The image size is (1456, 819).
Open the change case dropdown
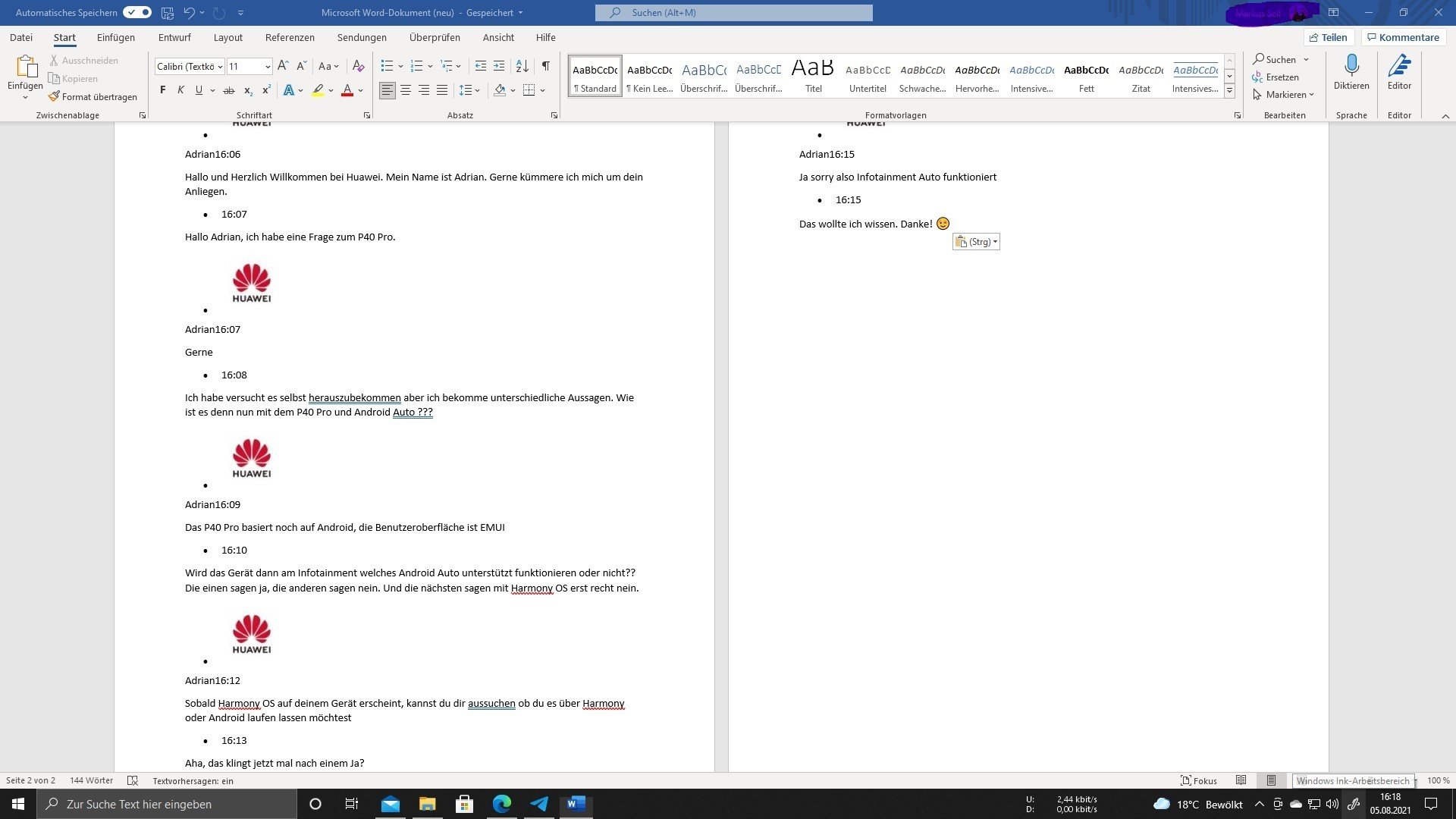[x=328, y=67]
